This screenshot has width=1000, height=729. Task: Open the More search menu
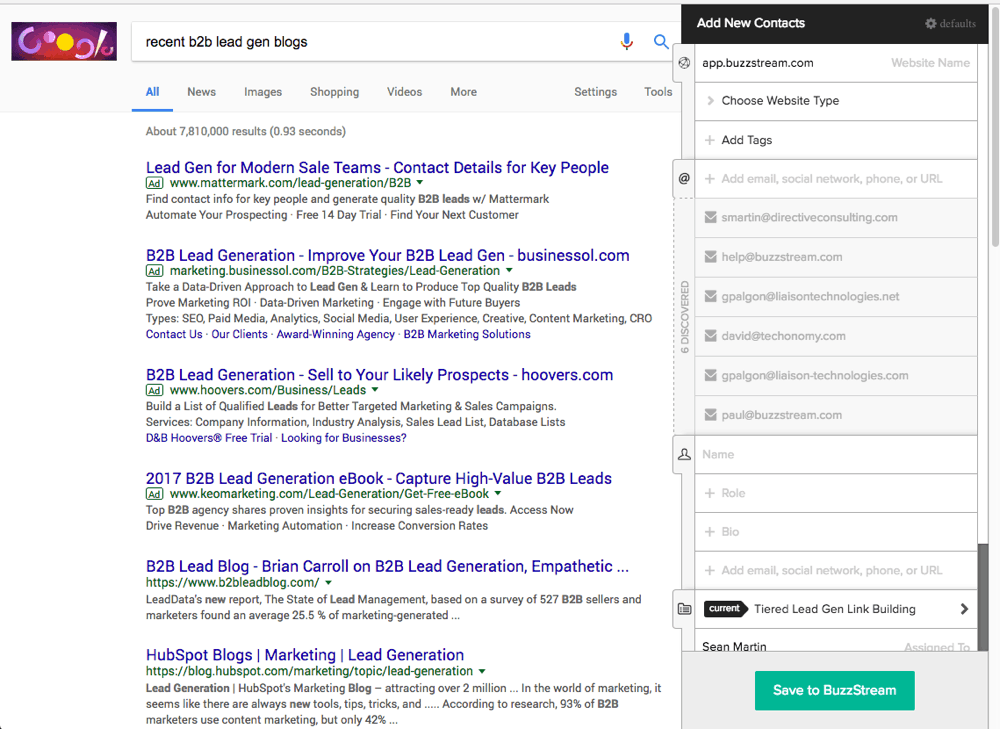(x=464, y=92)
